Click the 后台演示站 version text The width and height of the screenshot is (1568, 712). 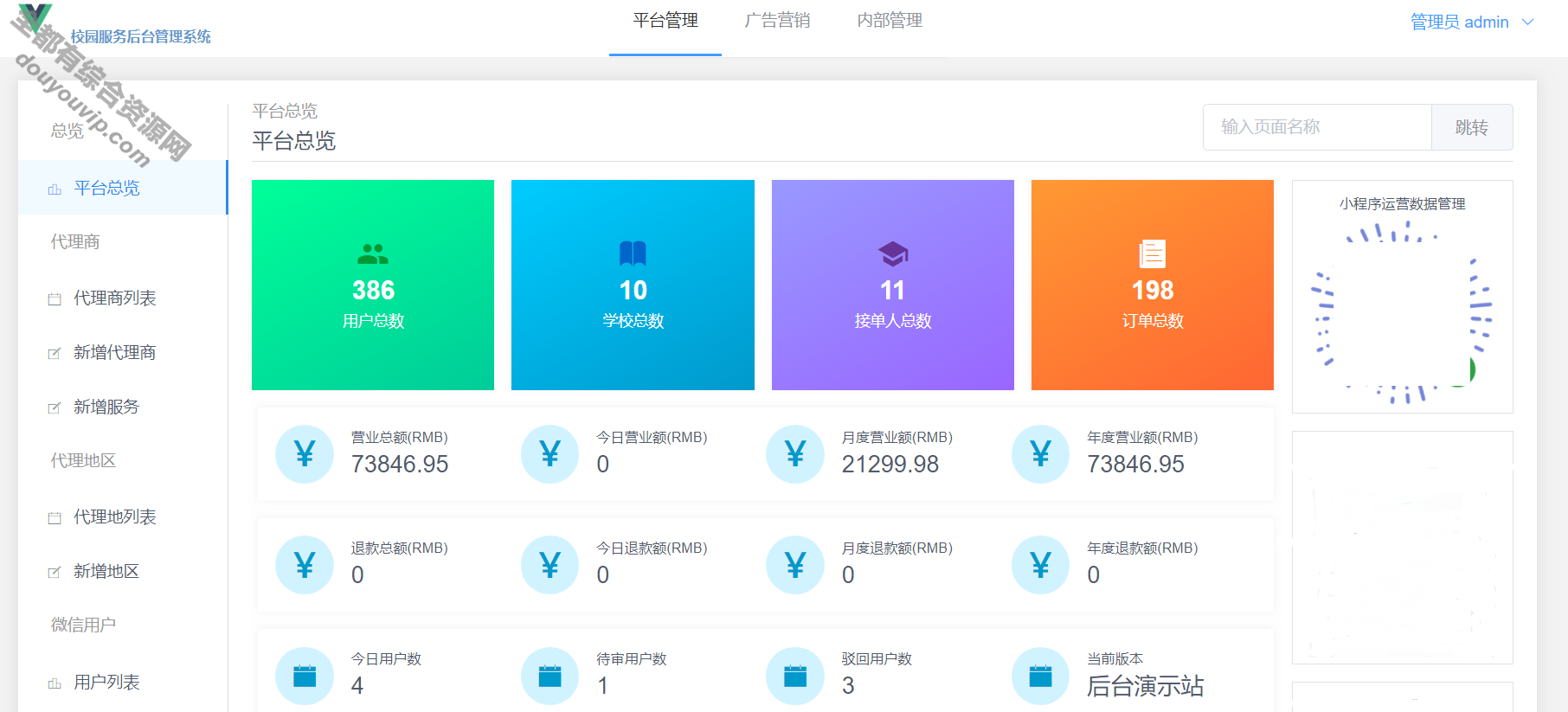(x=1146, y=686)
